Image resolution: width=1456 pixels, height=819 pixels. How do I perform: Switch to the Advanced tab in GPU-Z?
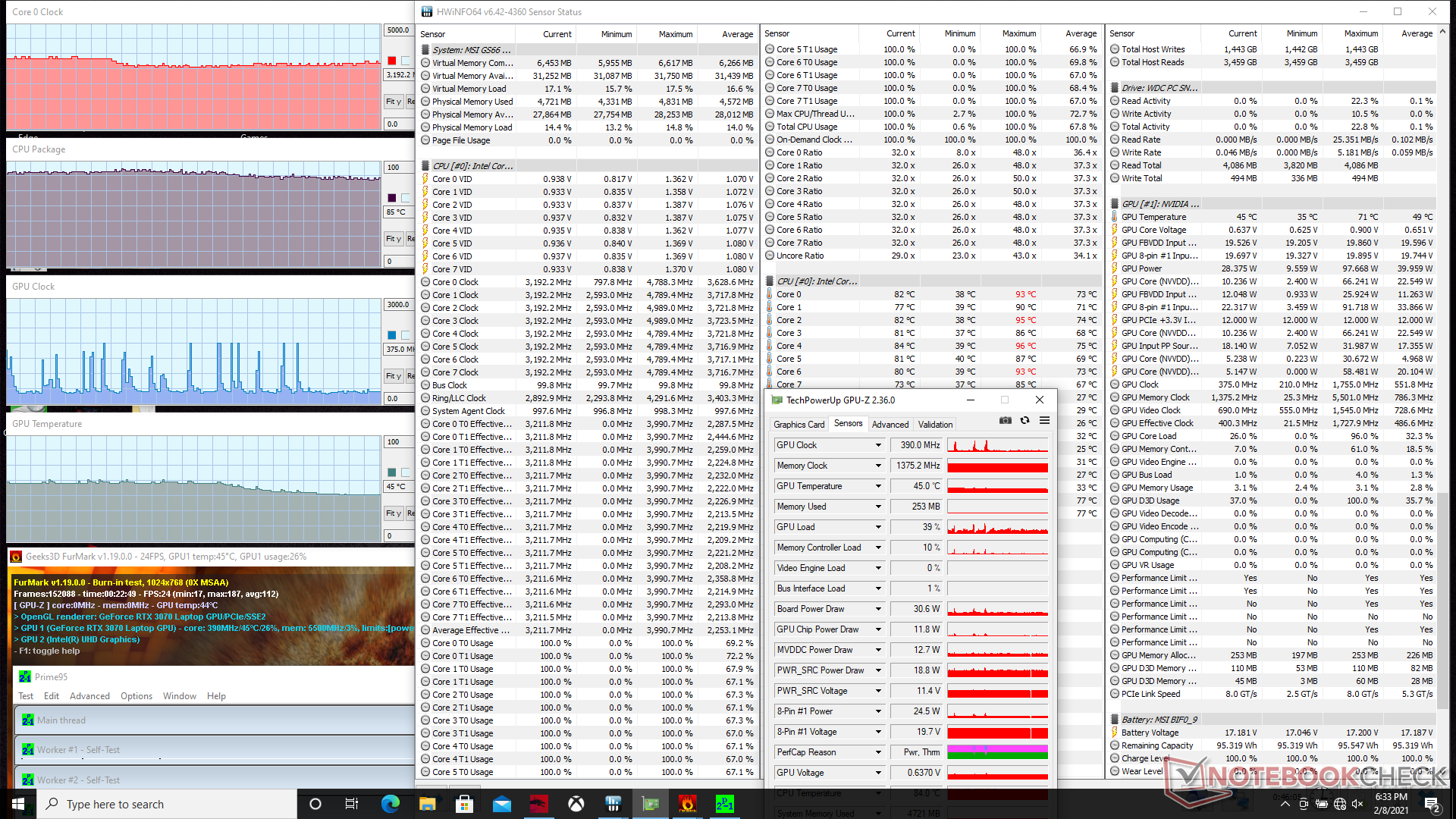[x=890, y=425]
